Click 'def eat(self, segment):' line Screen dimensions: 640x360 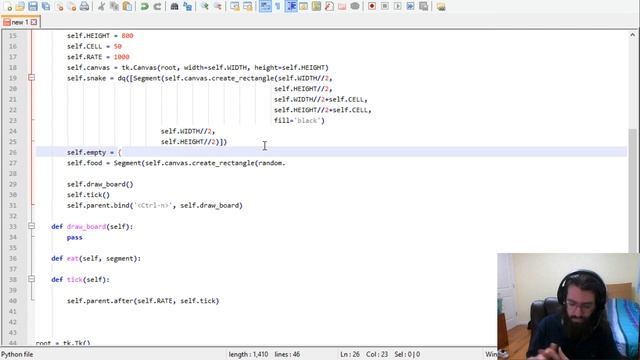point(96,258)
